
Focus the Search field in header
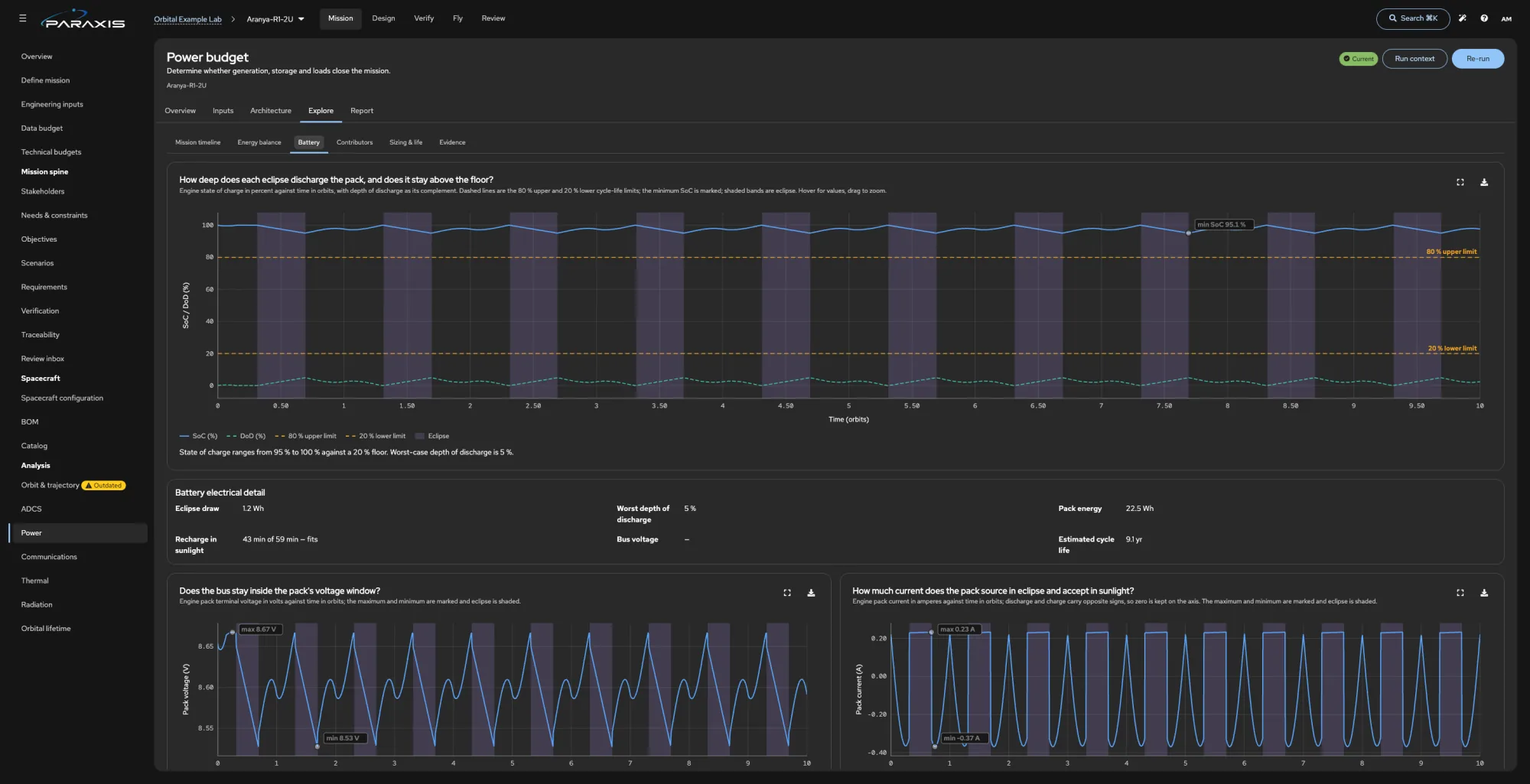click(1412, 18)
